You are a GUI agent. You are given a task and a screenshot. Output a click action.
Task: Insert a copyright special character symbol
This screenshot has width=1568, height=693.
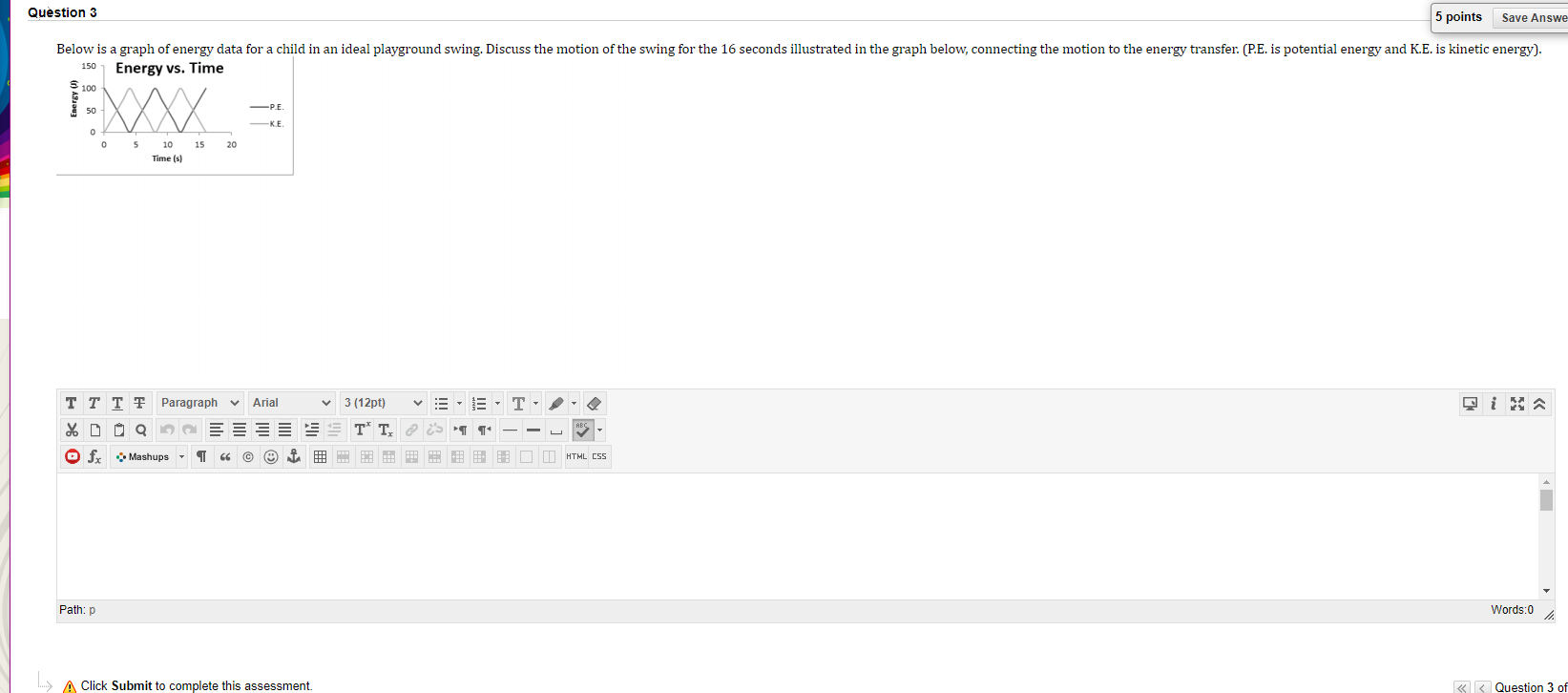click(x=248, y=456)
